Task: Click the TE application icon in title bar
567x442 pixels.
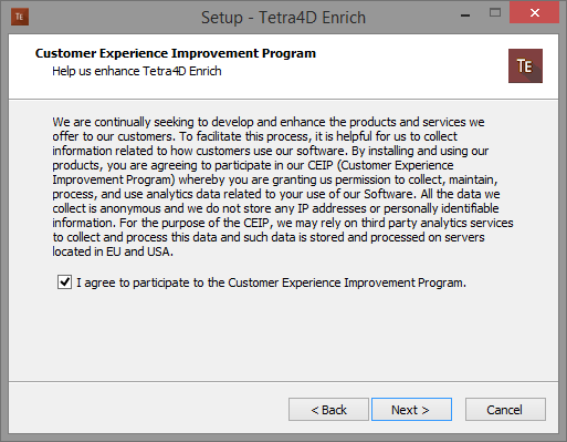Action: pyautogui.click(x=20, y=17)
